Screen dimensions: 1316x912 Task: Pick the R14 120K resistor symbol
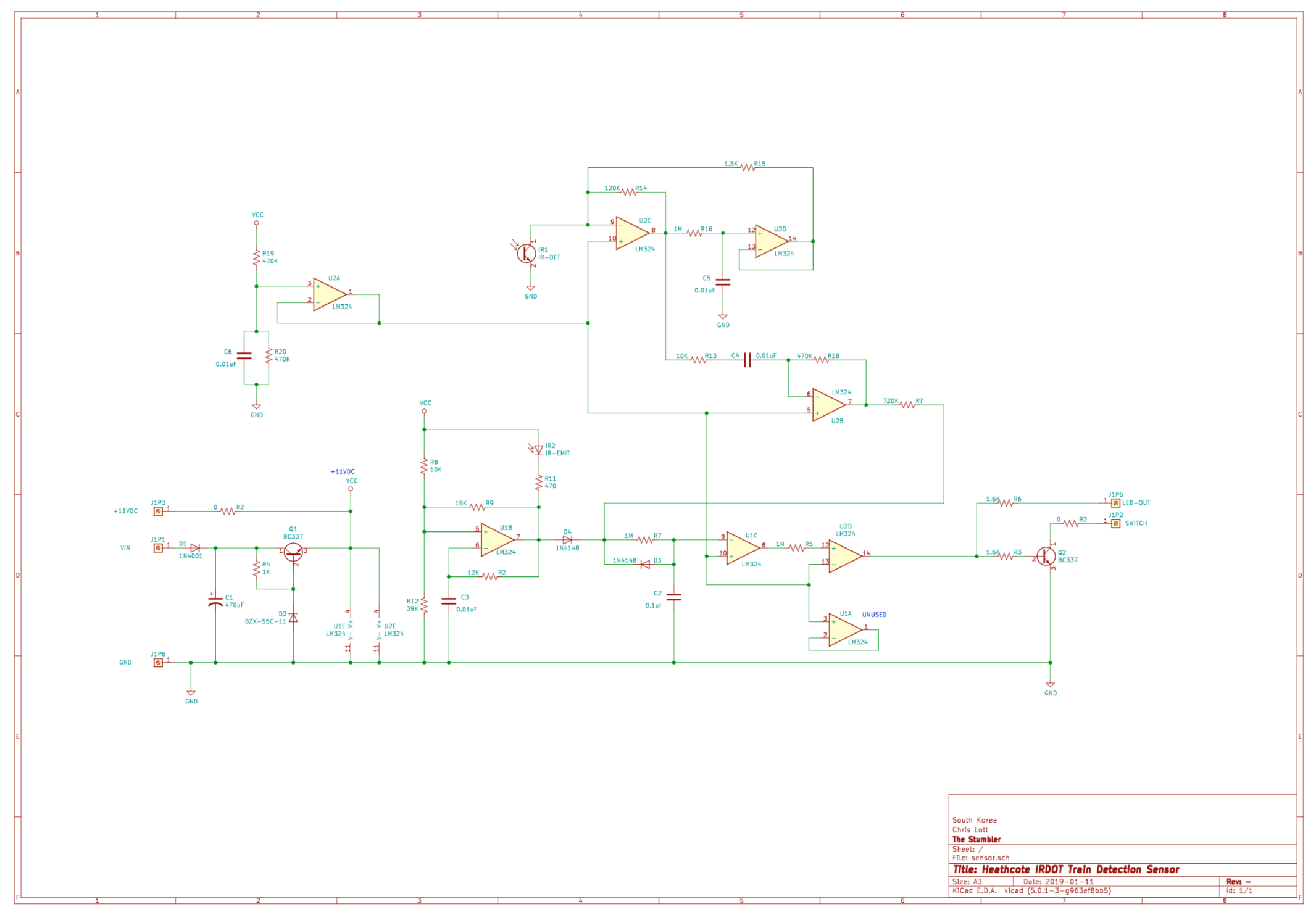(x=628, y=192)
